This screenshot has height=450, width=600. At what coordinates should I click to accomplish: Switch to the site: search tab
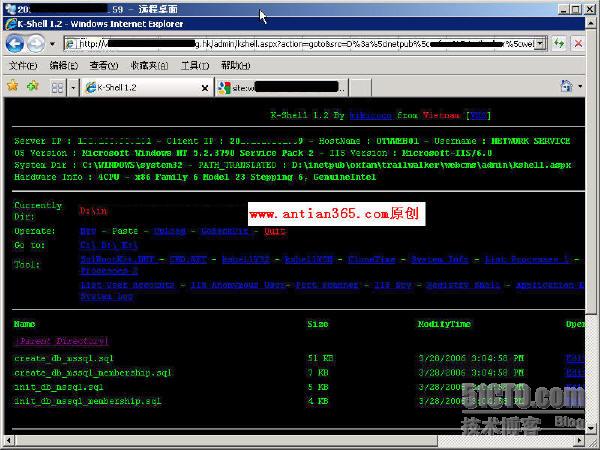(282, 88)
